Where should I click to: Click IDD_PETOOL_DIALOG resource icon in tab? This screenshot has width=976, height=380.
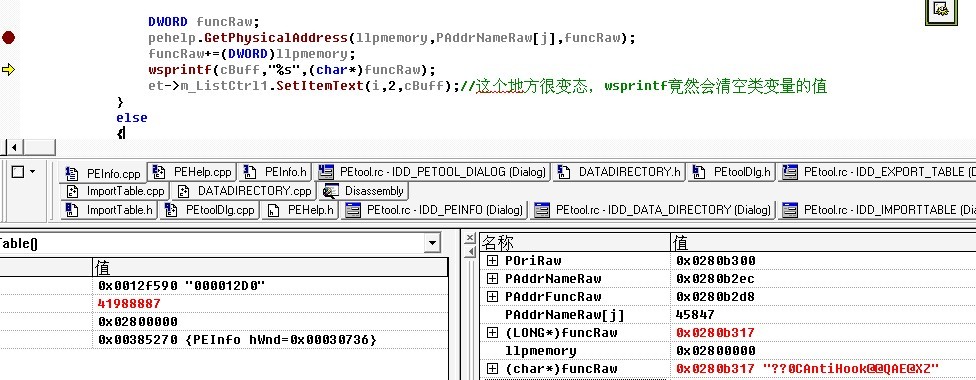click(x=325, y=172)
